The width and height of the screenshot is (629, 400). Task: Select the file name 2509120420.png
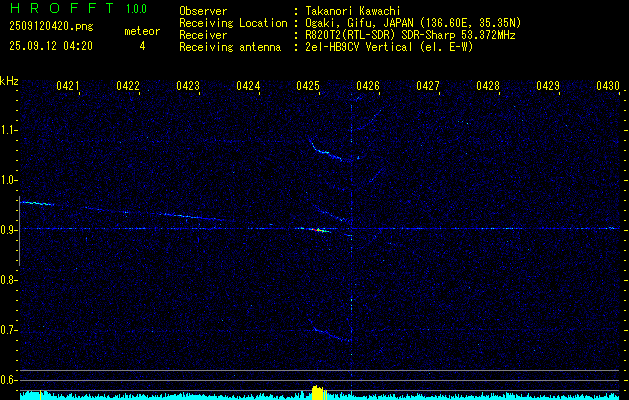pyautogui.click(x=51, y=27)
